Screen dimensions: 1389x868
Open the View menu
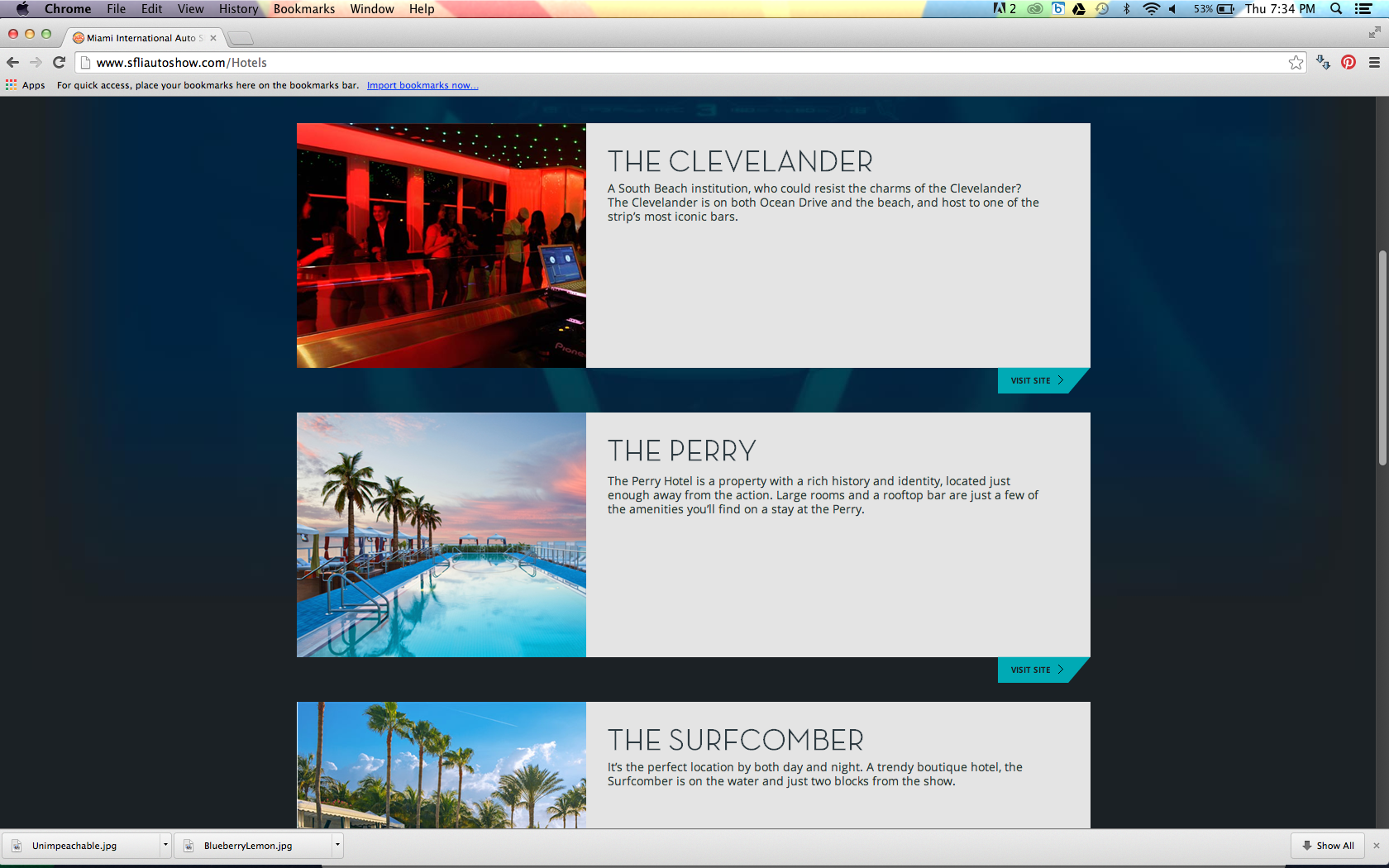pyautogui.click(x=190, y=8)
